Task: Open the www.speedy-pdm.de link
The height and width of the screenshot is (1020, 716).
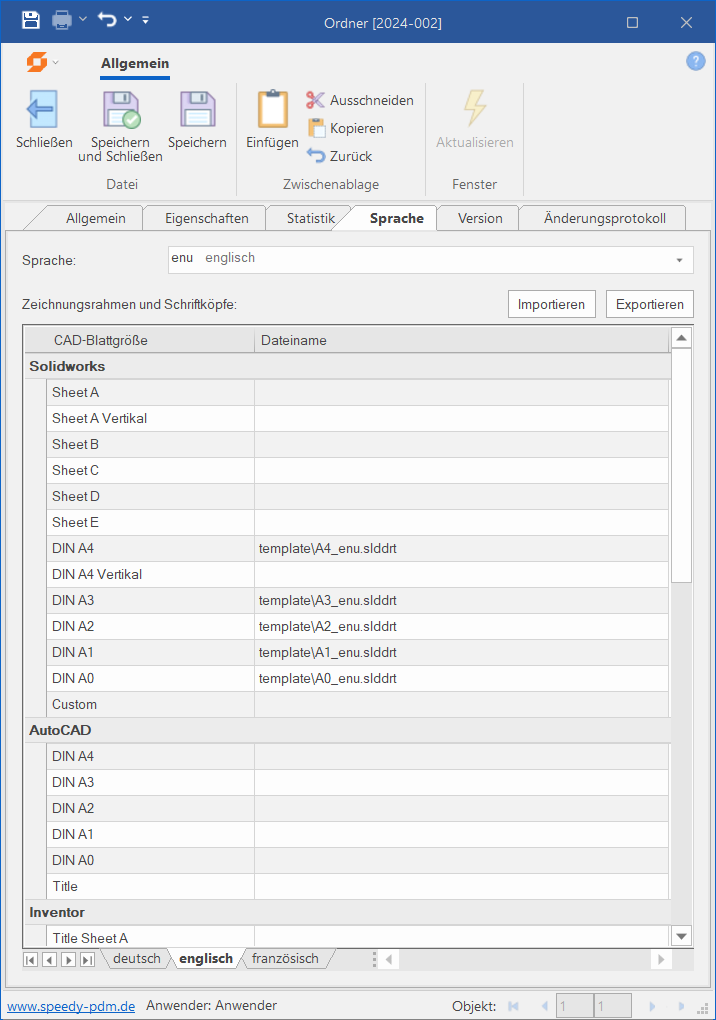Action: pos(71,1006)
